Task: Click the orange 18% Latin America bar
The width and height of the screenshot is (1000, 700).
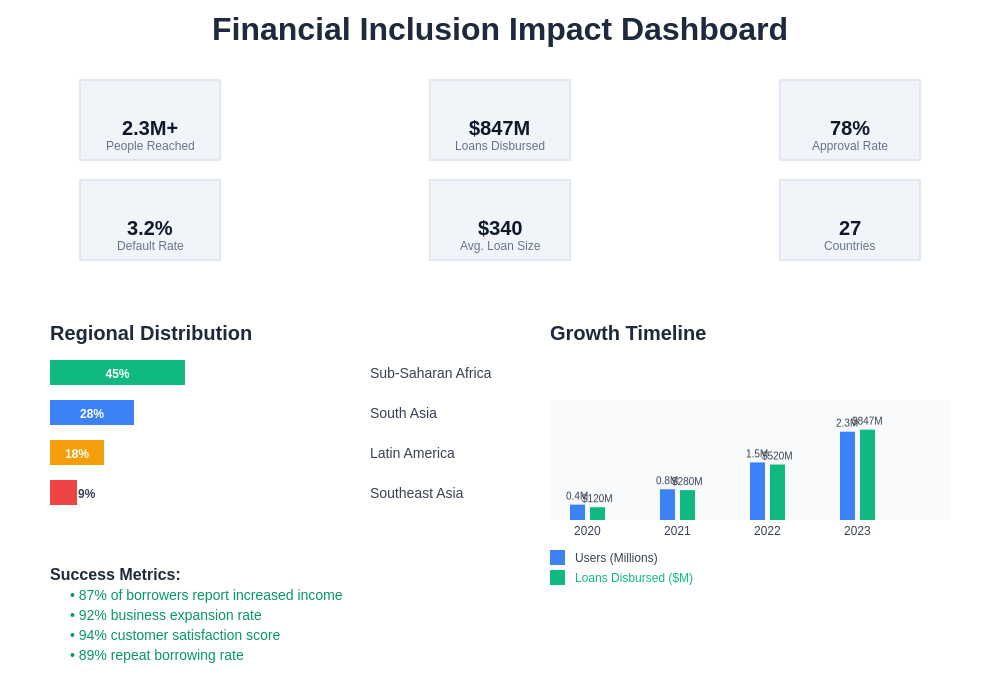Action: 77,453
